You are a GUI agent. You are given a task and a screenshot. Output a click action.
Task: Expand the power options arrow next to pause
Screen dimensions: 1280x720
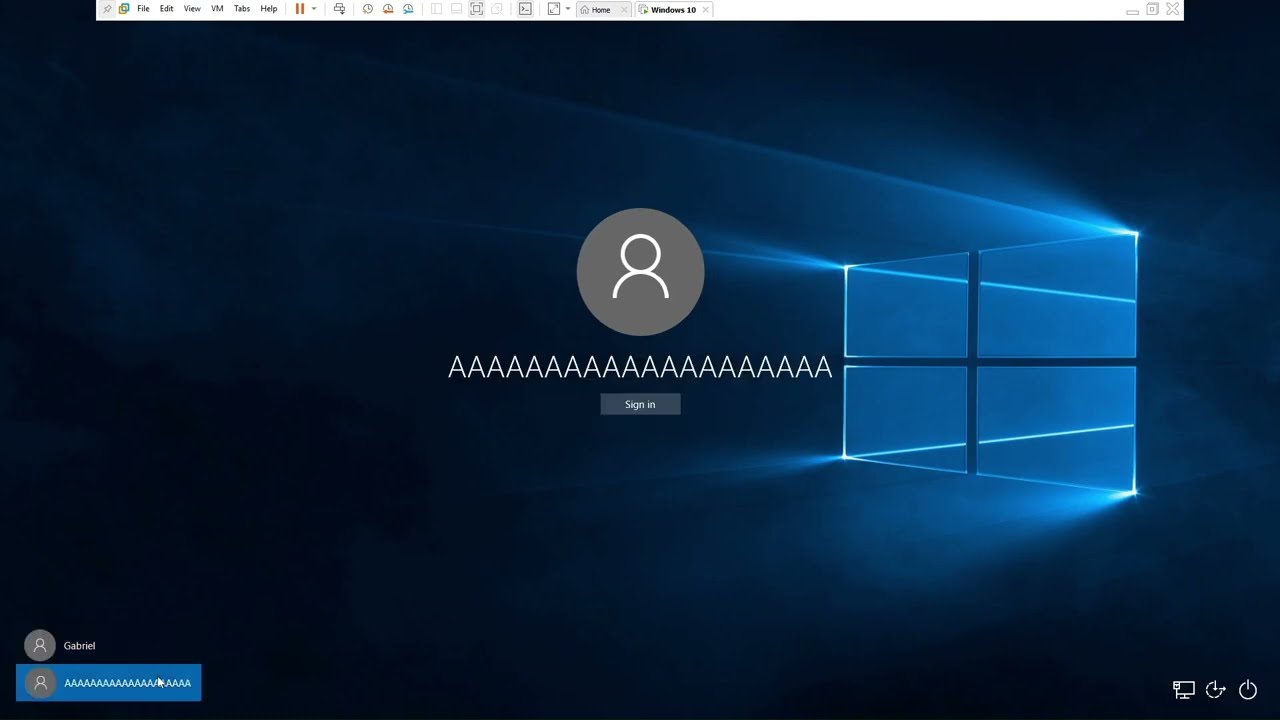314,9
